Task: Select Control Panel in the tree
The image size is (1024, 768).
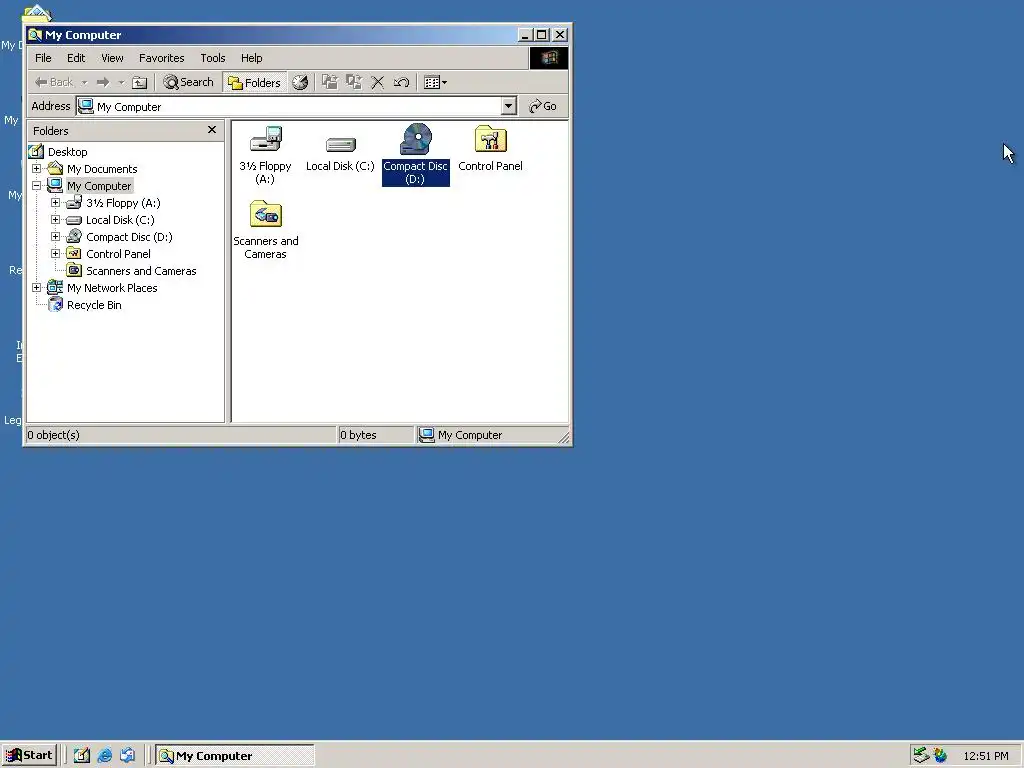Action: point(118,254)
